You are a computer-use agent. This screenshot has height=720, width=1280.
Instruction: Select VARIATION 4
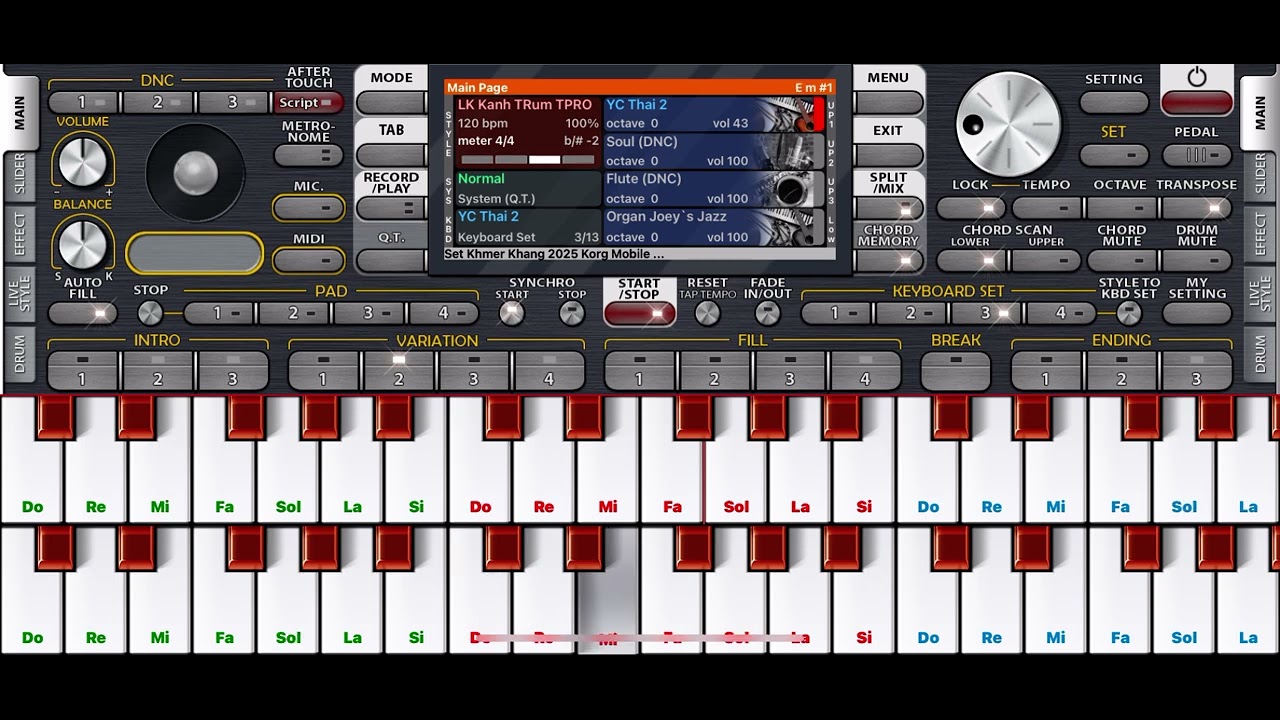click(x=549, y=370)
